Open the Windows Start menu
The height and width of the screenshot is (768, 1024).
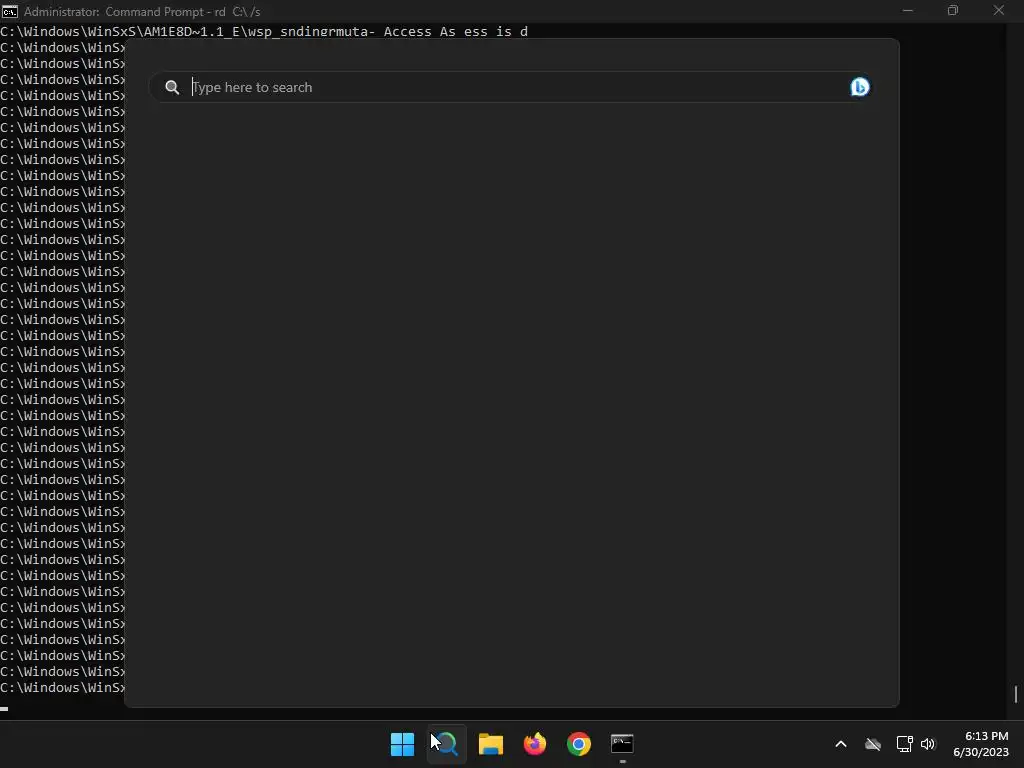pos(402,744)
